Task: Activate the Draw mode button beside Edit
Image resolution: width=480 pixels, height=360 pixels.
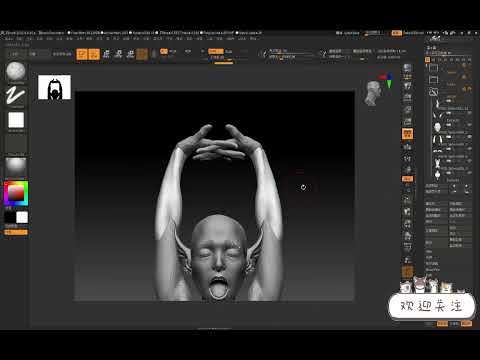Action: point(94,54)
